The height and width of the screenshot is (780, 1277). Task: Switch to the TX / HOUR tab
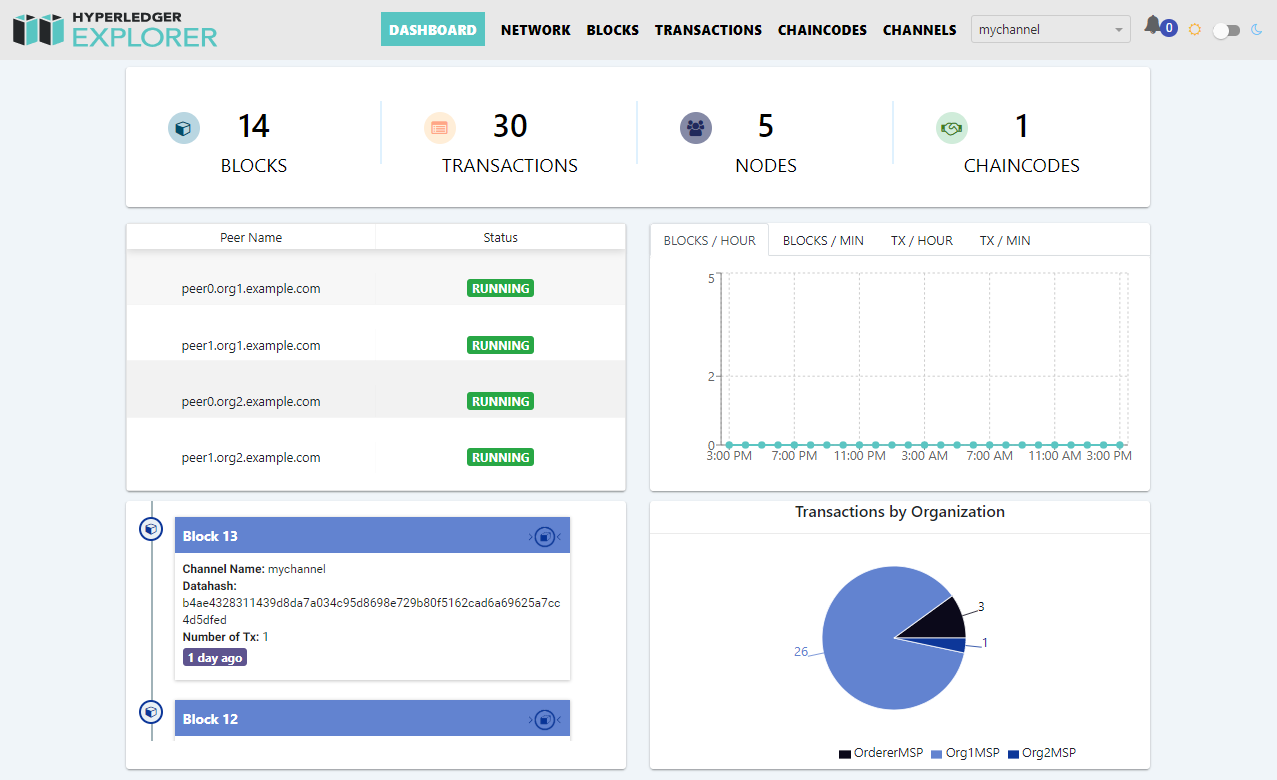[922, 240]
